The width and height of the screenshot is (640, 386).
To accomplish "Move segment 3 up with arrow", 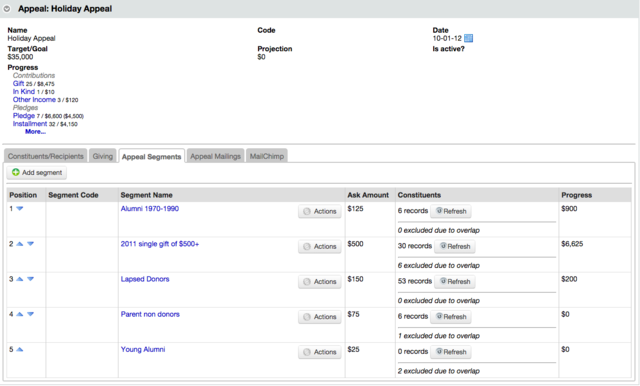I will pyautogui.click(x=20, y=279).
